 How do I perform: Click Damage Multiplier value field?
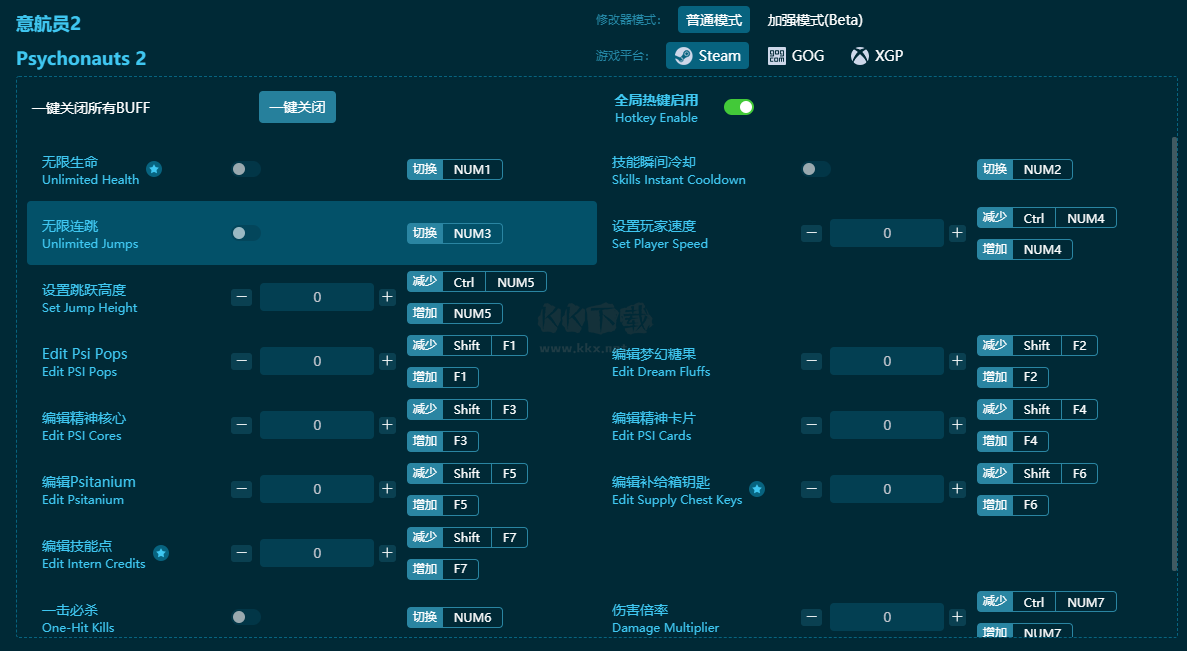coord(887,617)
